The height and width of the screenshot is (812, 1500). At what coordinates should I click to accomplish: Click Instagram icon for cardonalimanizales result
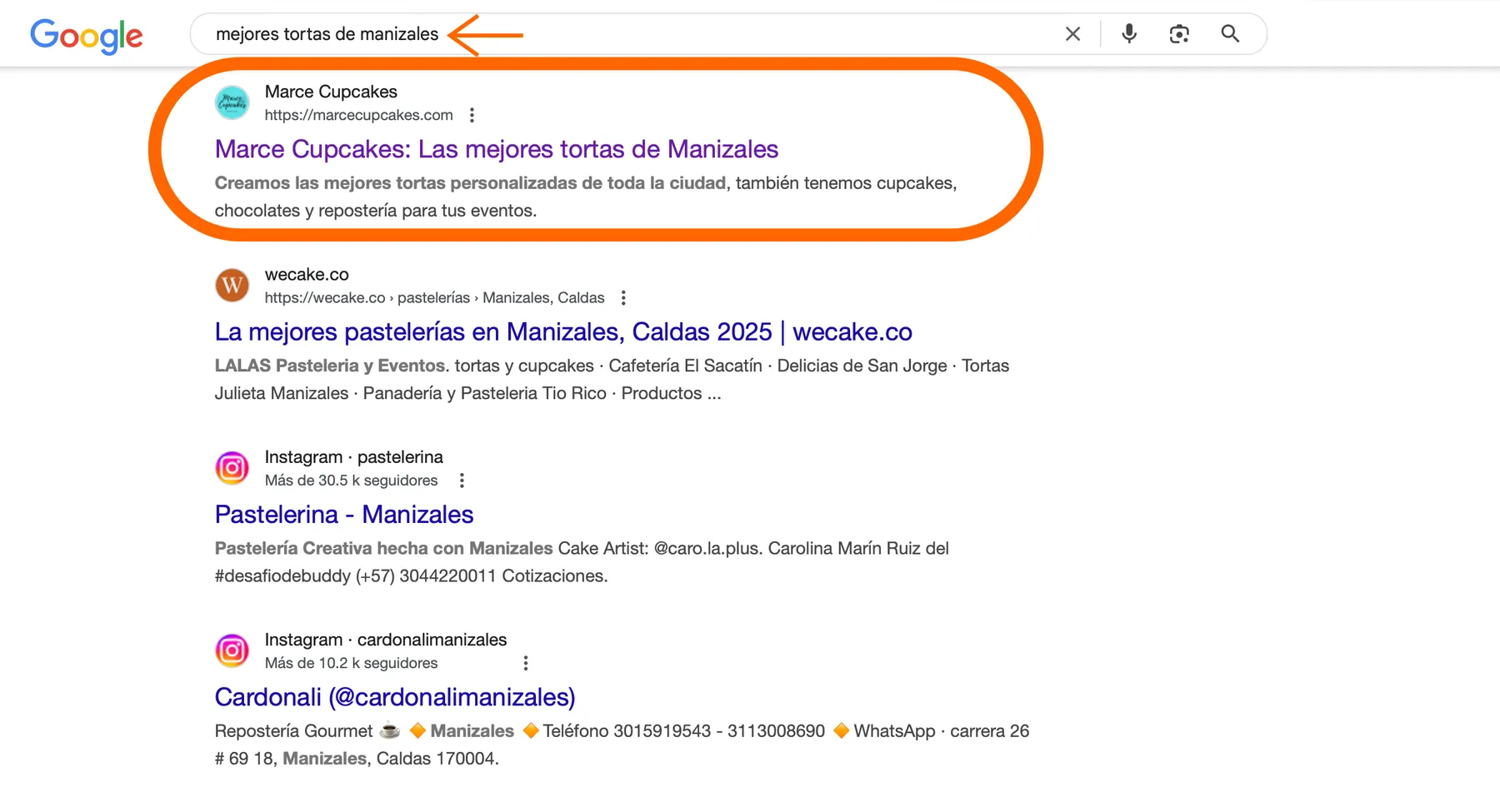pos(232,650)
